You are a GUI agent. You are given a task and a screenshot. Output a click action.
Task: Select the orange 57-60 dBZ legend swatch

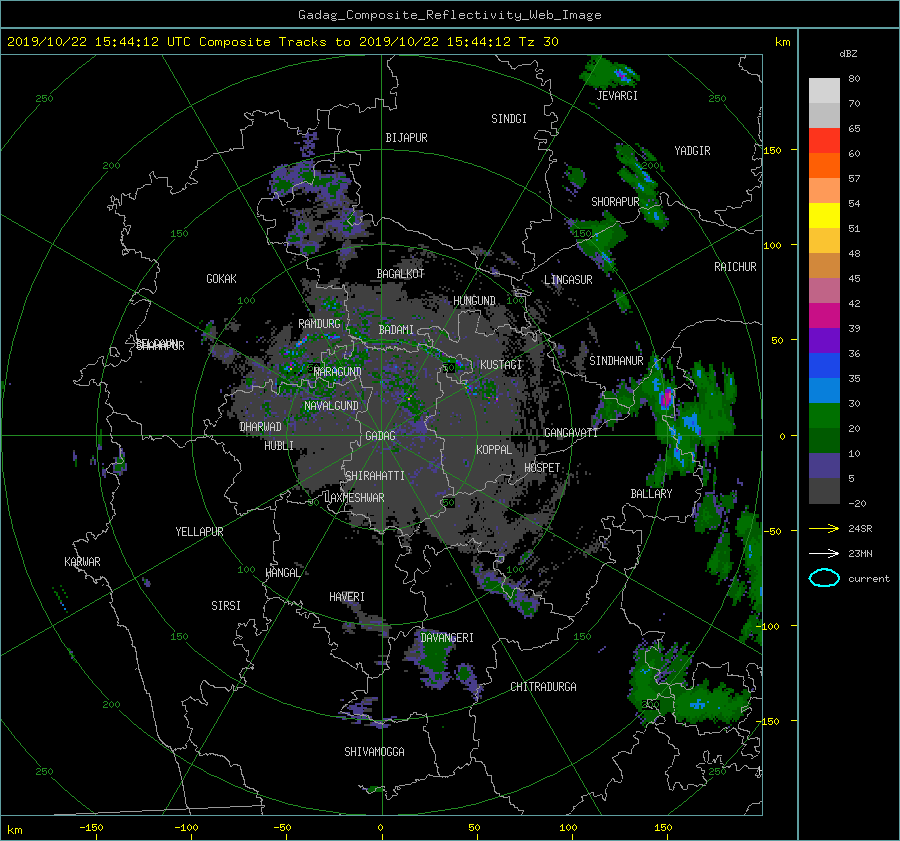[824, 165]
